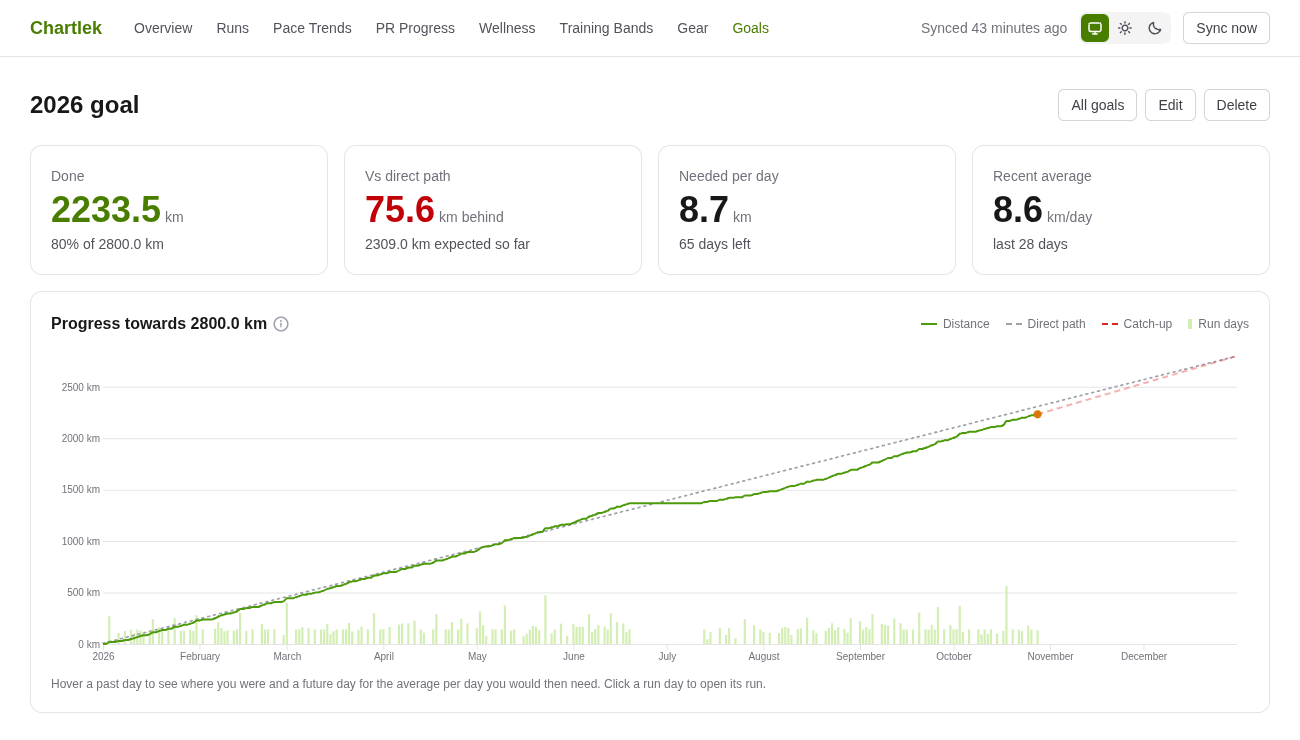Screen dimensions: 1300x740
Task: Navigate to PR Progress
Action: 415,28
